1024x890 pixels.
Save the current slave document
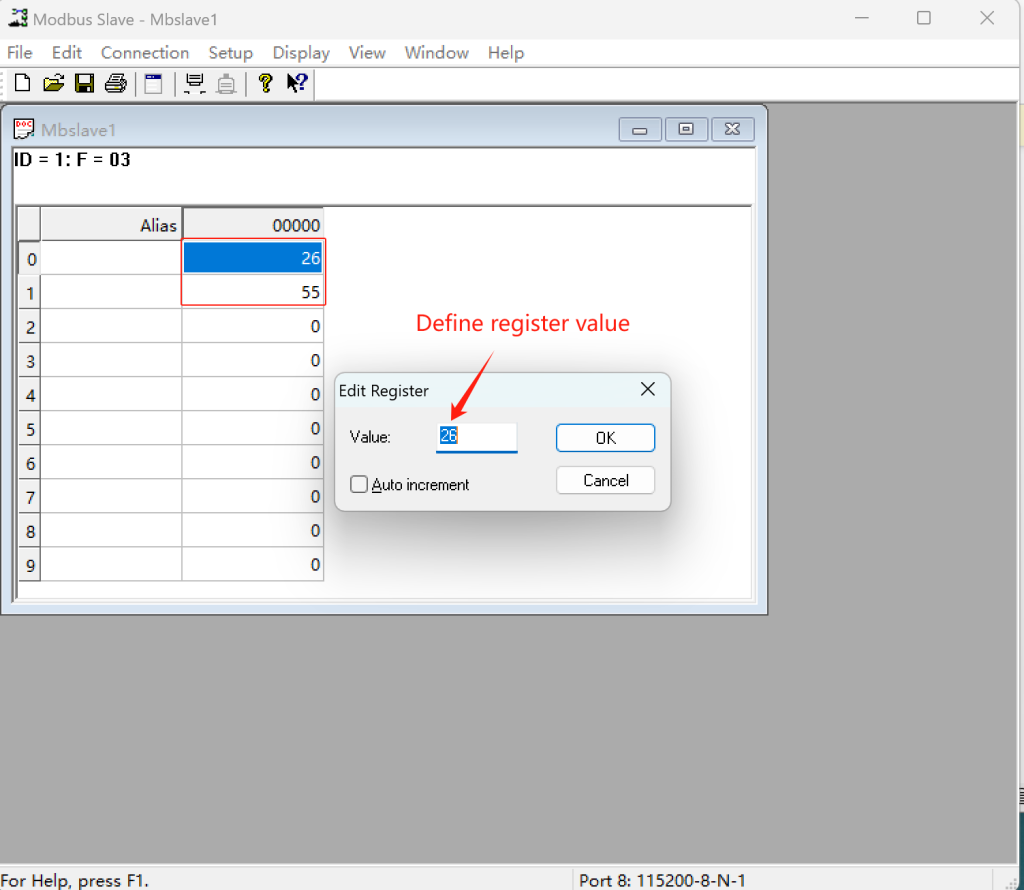pos(84,83)
